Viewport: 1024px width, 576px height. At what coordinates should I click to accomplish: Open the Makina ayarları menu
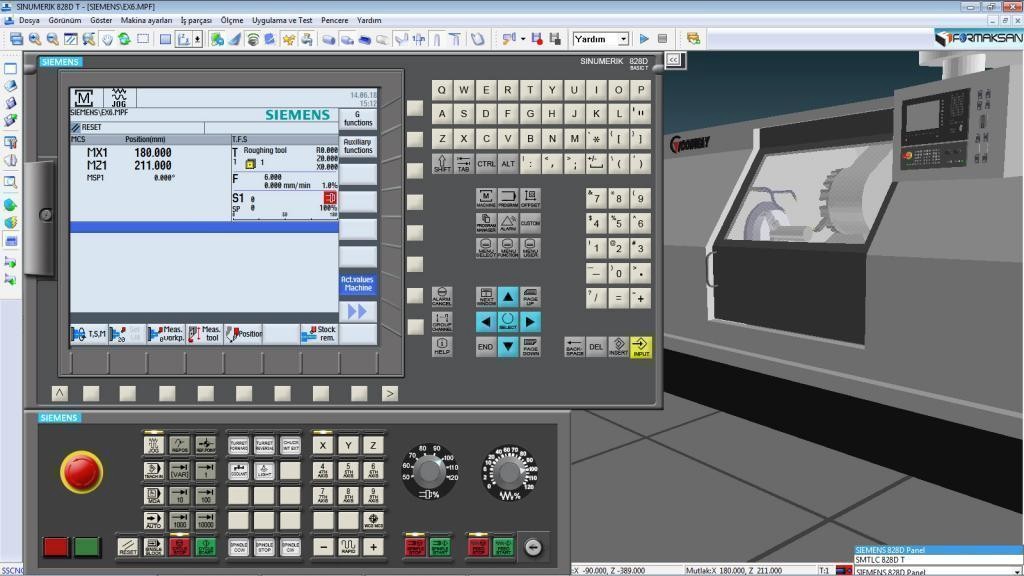[x=146, y=20]
